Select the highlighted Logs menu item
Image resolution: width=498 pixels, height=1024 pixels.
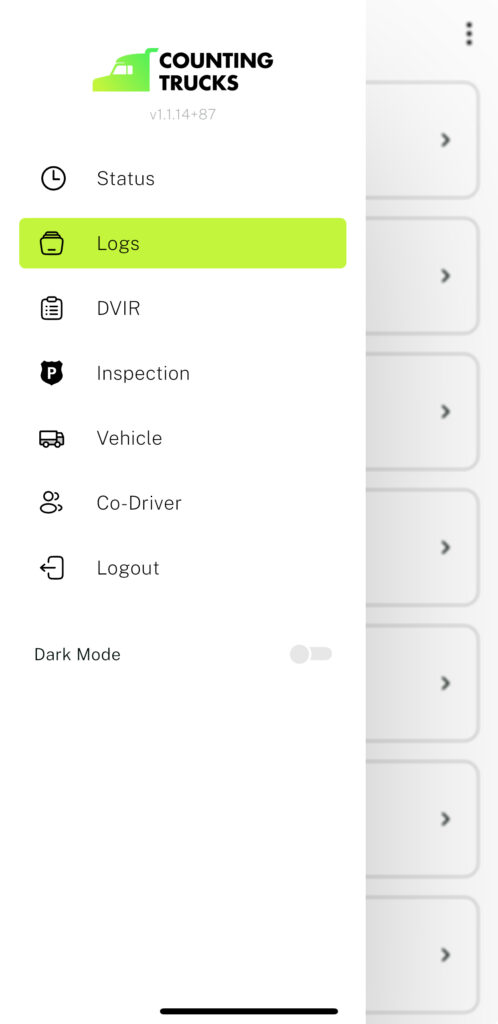click(183, 243)
